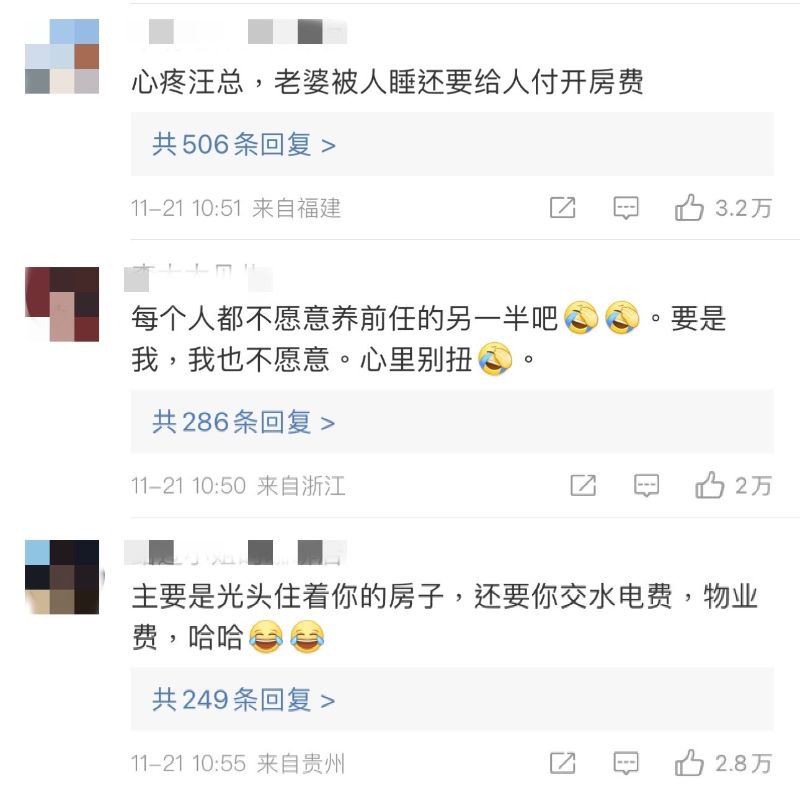Open third commenter's avatar profile
Viewport: 800px width, 788px height.
click(62, 577)
